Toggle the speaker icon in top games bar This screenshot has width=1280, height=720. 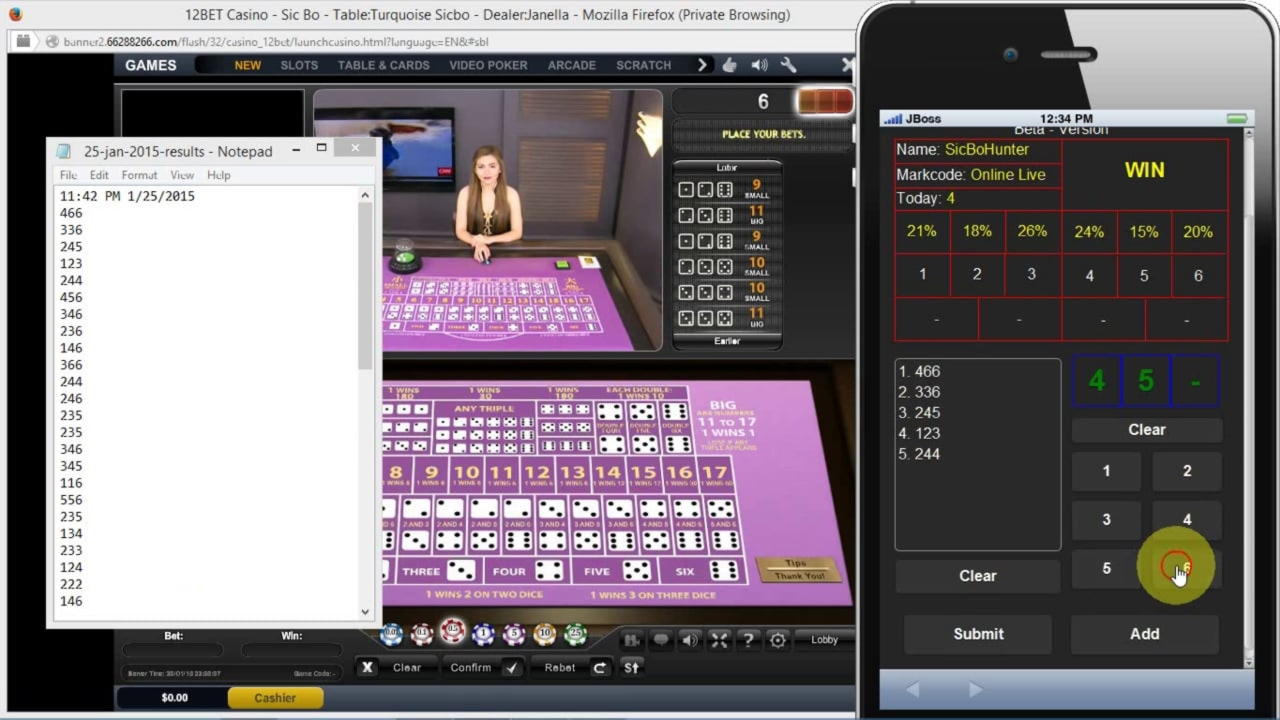click(760, 65)
